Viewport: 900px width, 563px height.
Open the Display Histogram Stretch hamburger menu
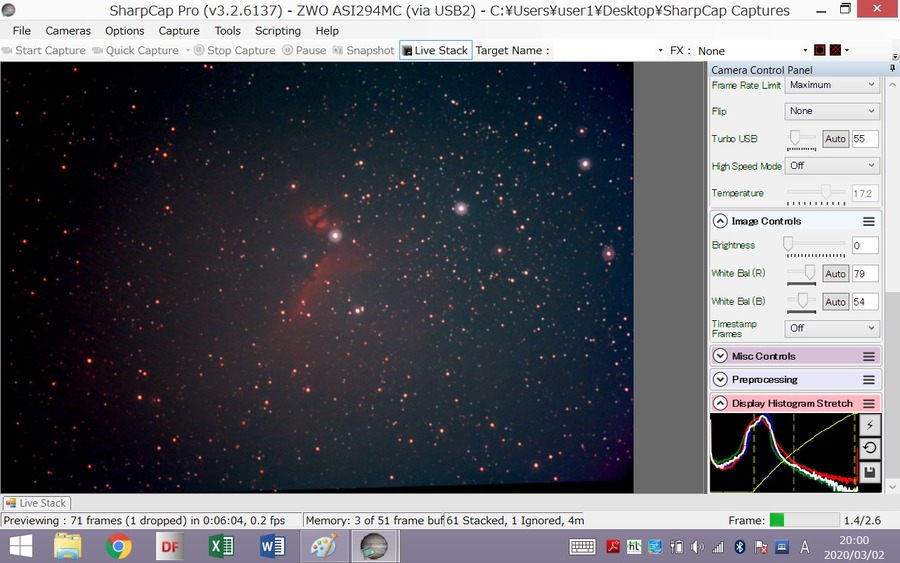point(869,403)
